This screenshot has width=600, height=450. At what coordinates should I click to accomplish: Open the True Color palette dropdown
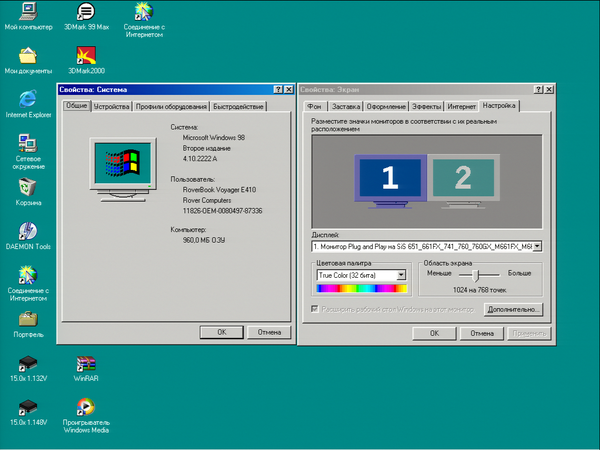401,275
